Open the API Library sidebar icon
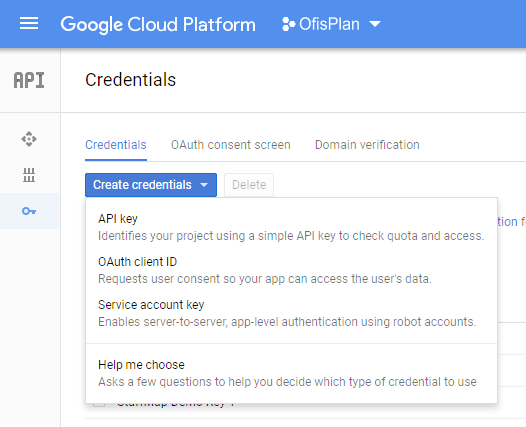This screenshot has height=427, width=526. pyautogui.click(x=29, y=175)
